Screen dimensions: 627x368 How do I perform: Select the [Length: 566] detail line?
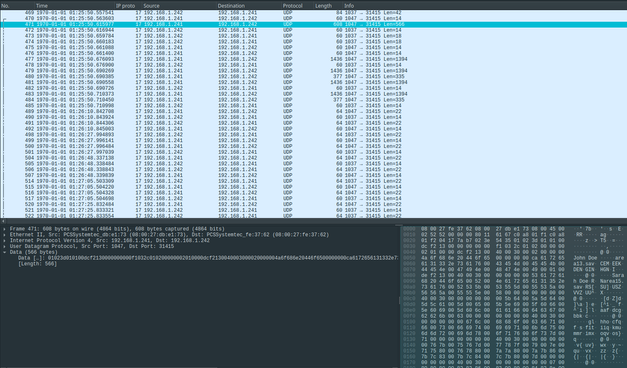[38, 264]
